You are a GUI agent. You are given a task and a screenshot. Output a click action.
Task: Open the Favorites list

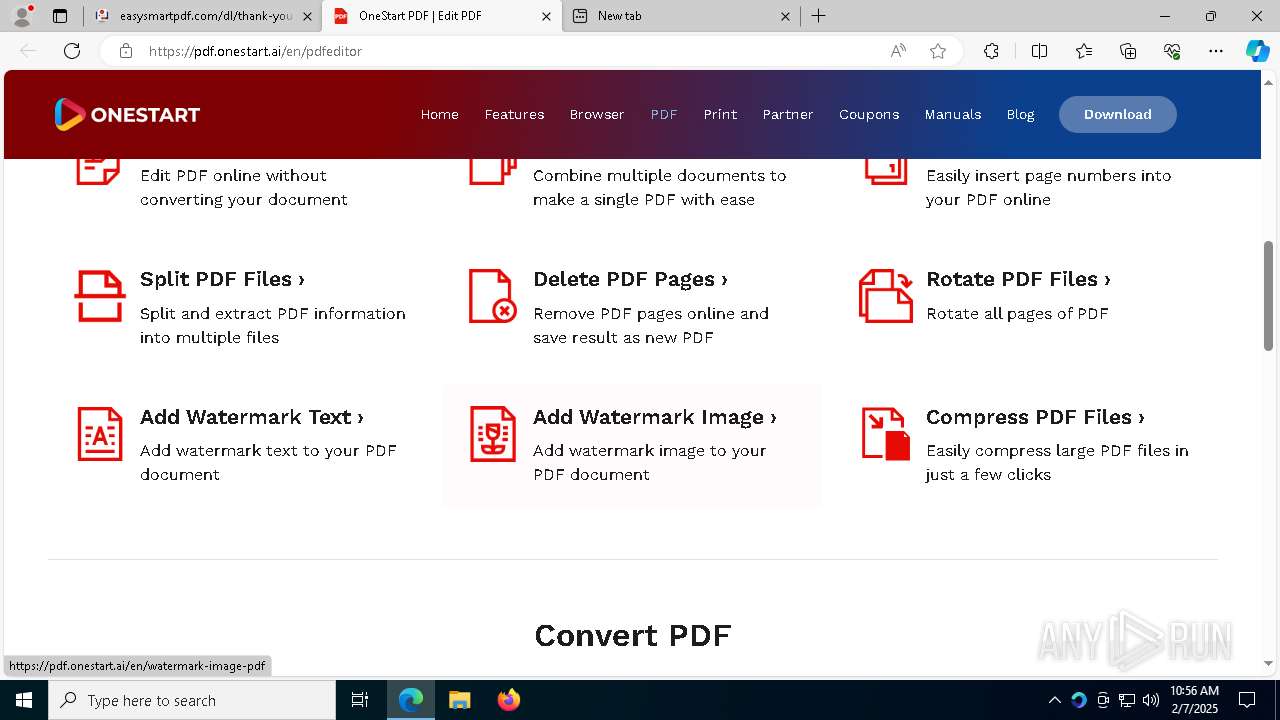tap(1084, 51)
